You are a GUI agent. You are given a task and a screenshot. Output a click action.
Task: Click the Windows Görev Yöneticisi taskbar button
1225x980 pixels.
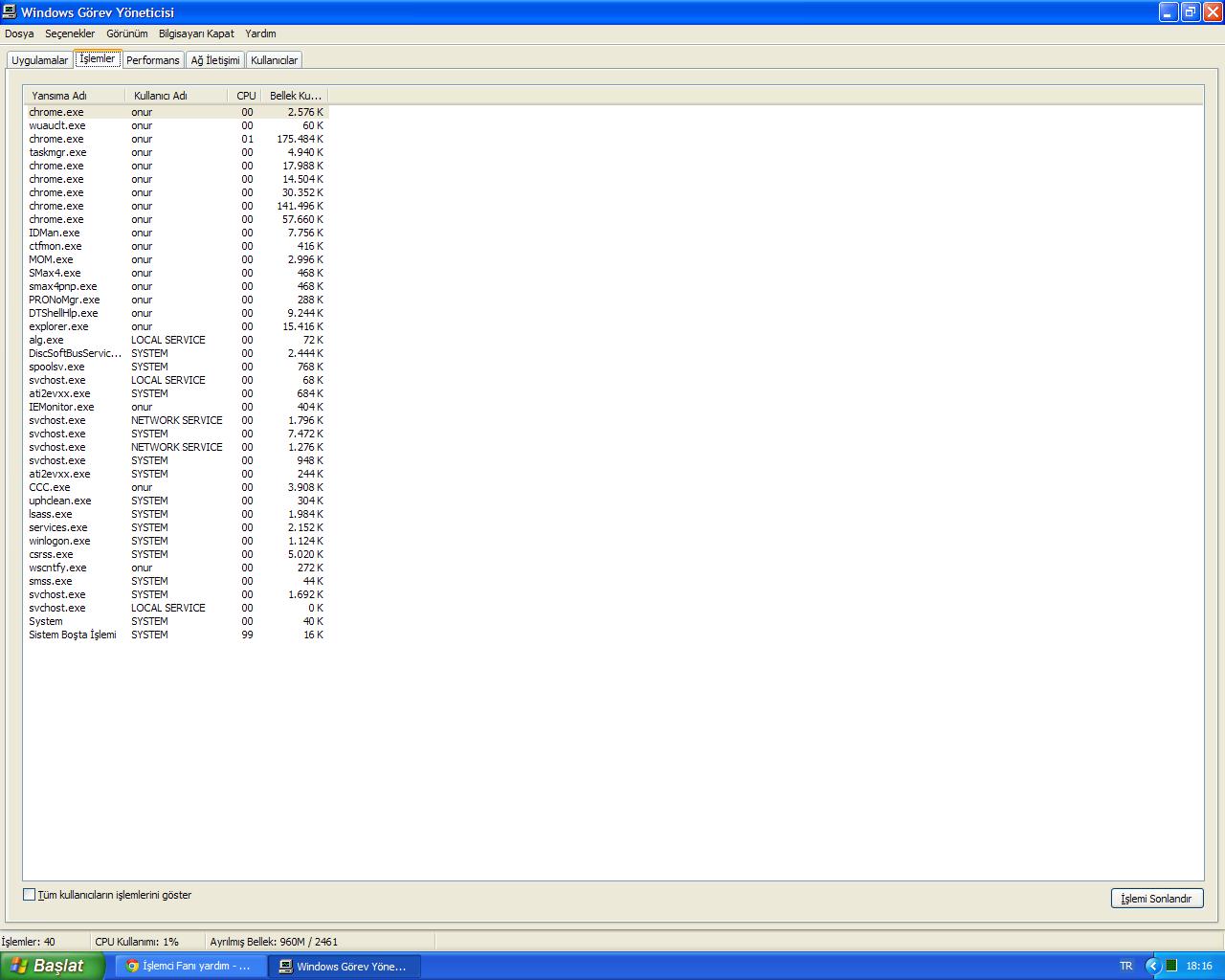(343, 967)
